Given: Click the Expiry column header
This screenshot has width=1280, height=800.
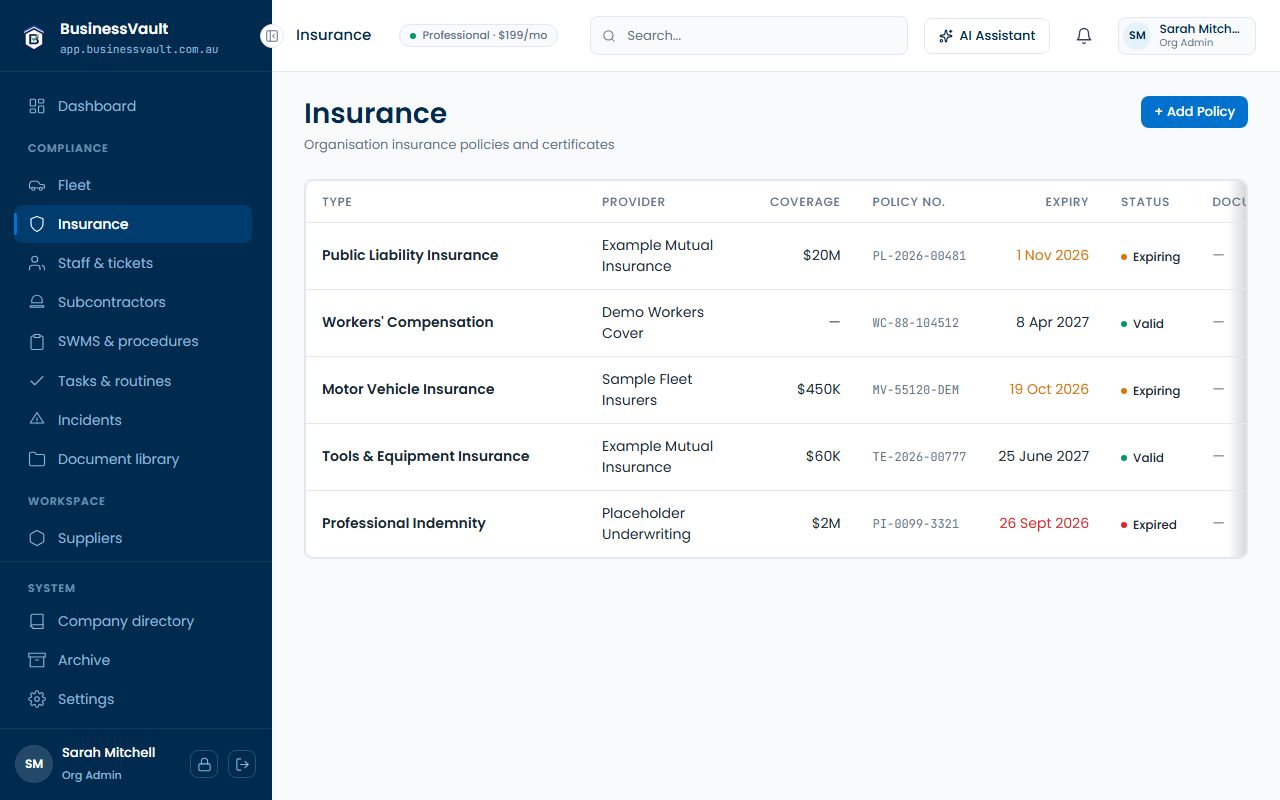Looking at the screenshot, I should pyautogui.click(x=1067, y=202).
